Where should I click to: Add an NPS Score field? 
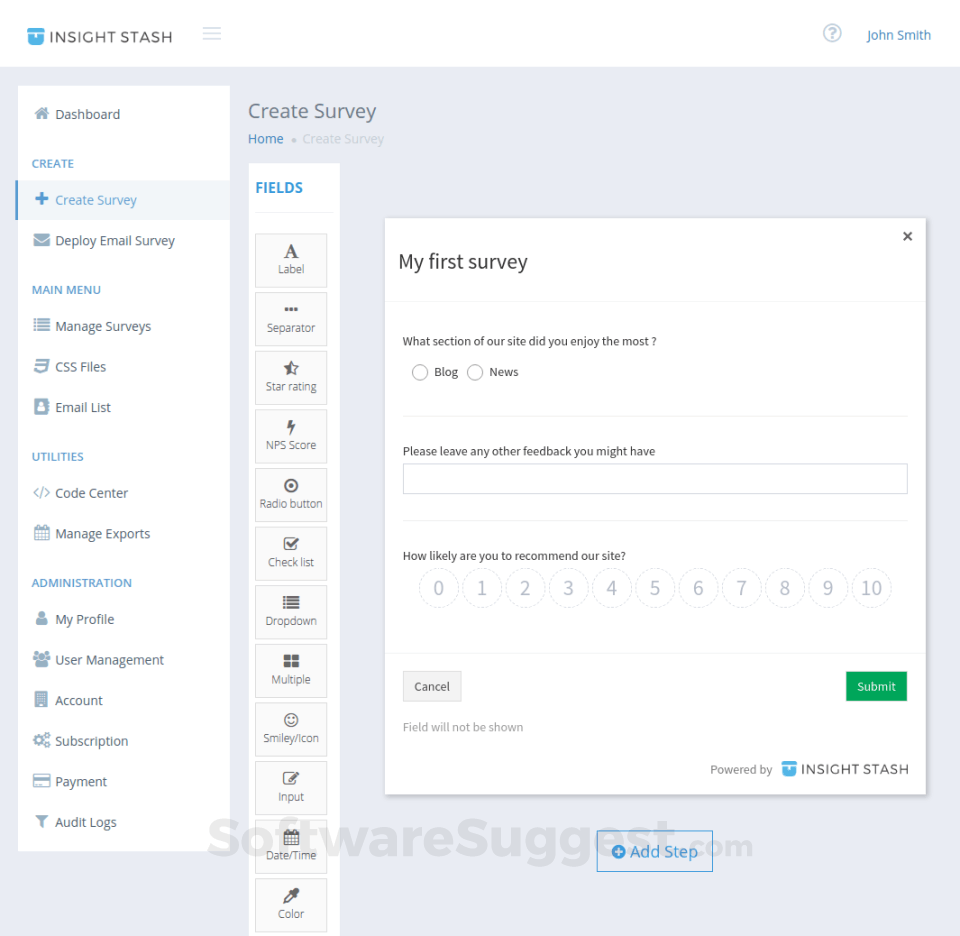291,435
